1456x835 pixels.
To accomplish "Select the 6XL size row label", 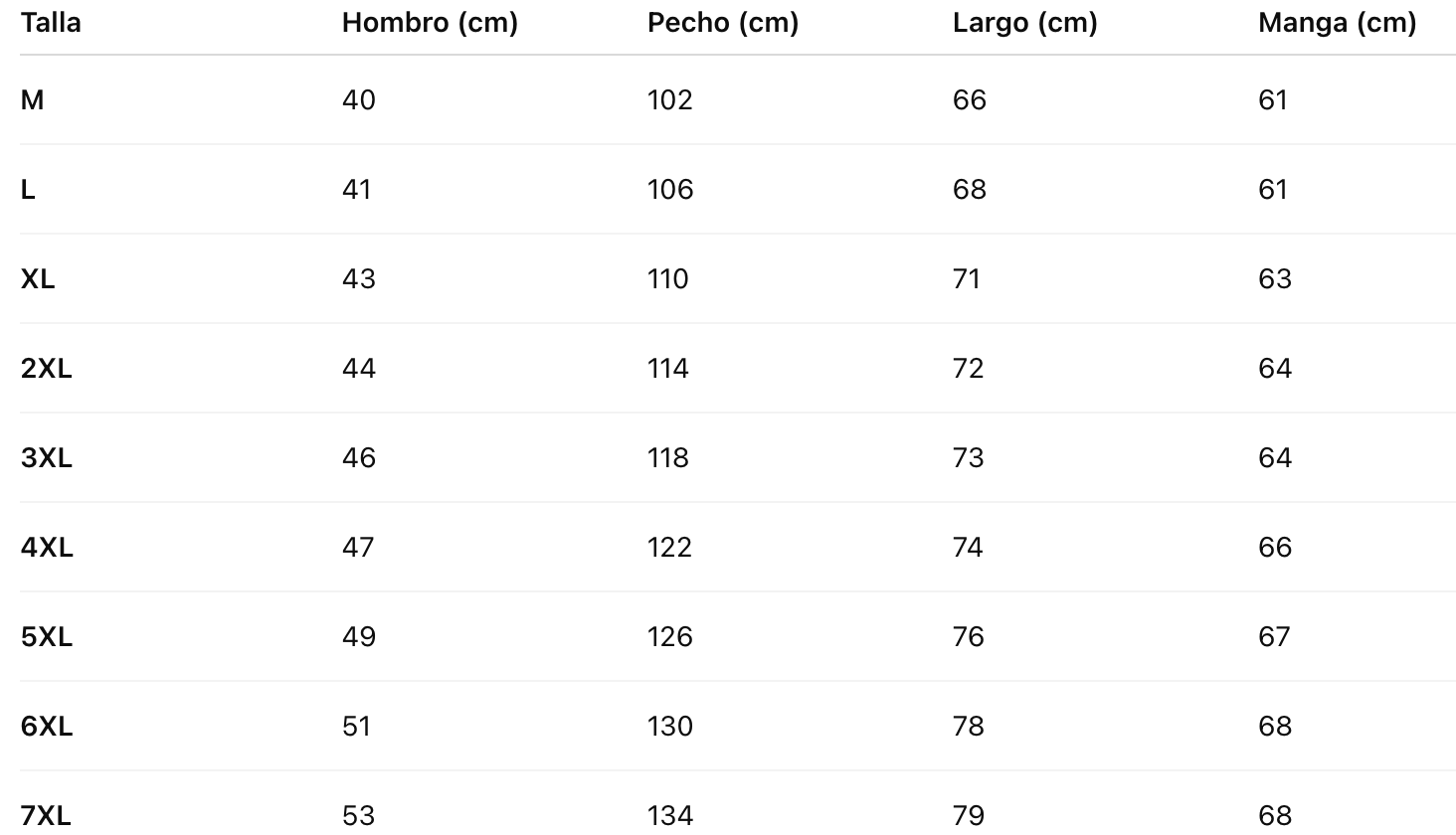I will coord(47,726).
